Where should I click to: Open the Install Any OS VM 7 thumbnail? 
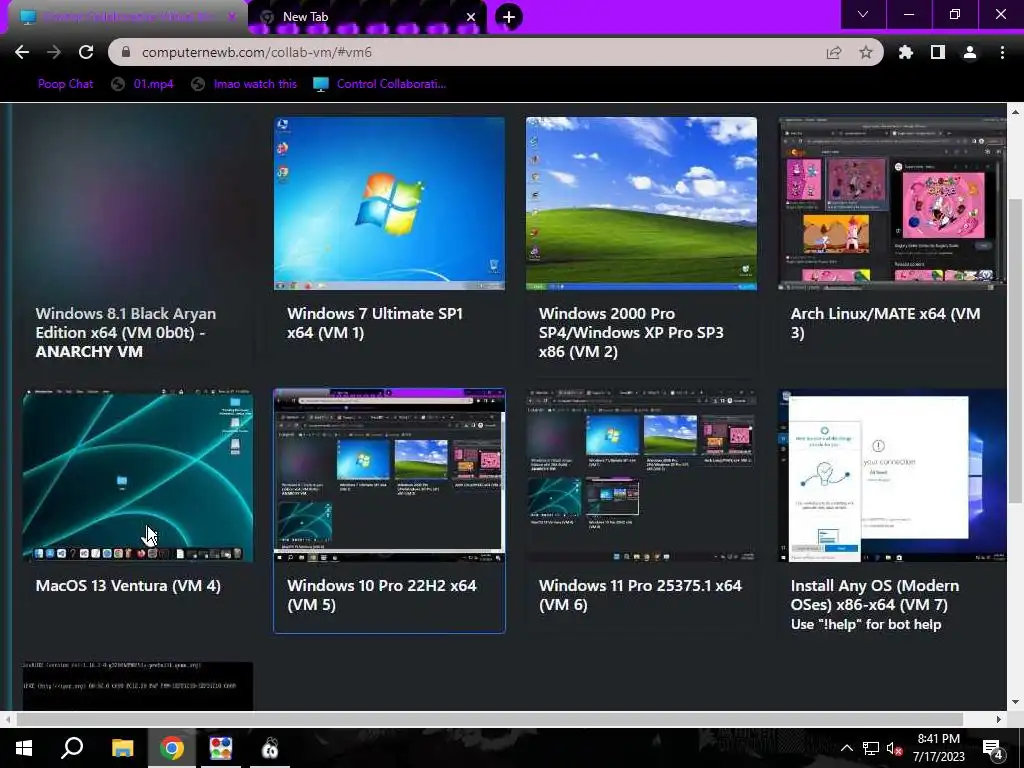(x=892, y=475)
